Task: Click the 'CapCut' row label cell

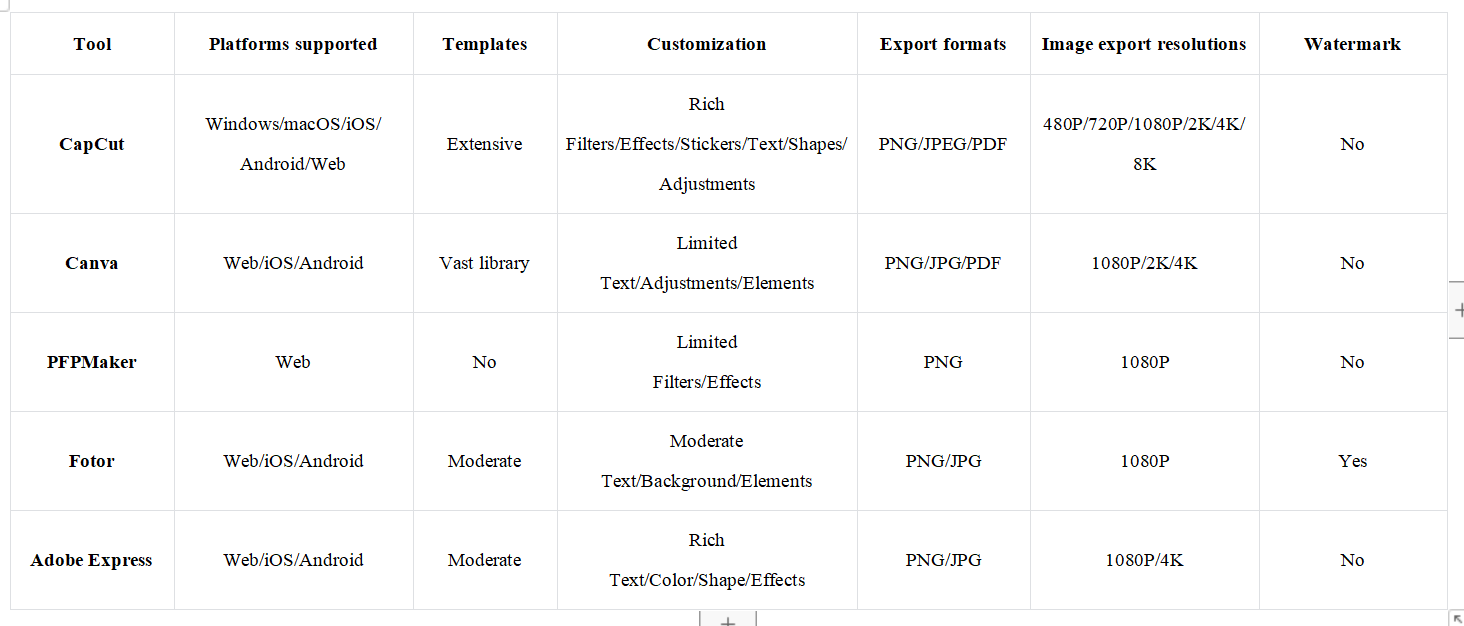Action: [92, 144]
